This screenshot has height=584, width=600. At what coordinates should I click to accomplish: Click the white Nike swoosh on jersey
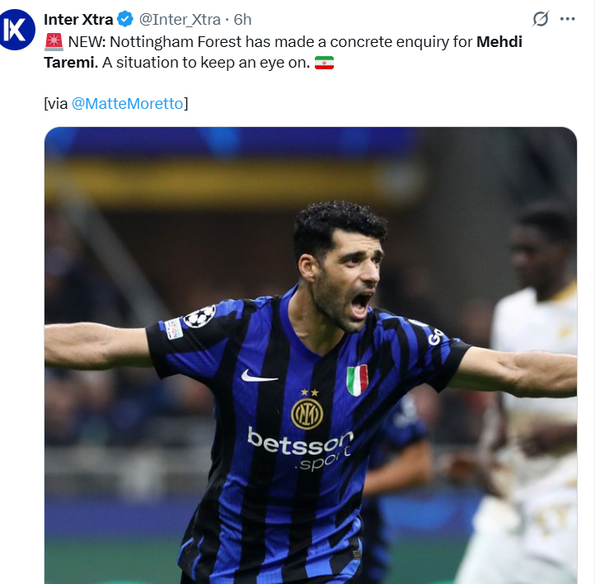(259, 376)
